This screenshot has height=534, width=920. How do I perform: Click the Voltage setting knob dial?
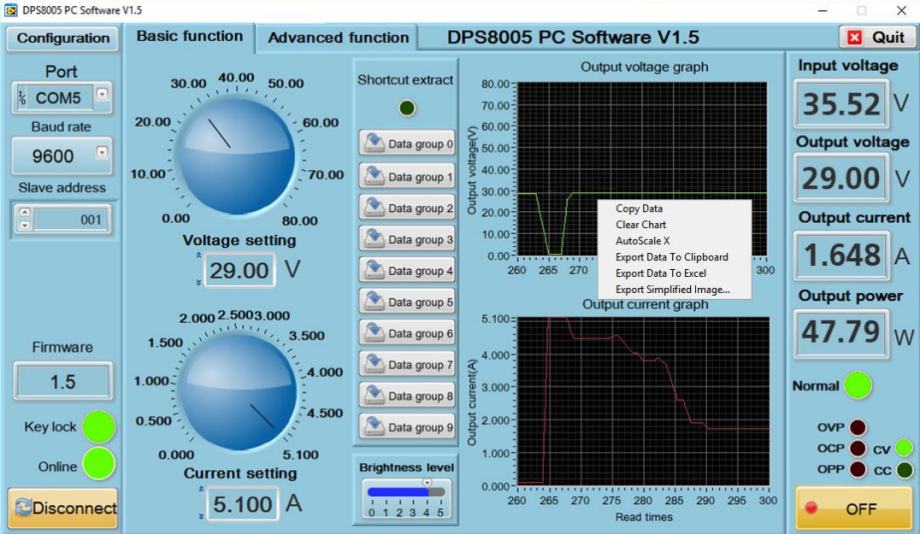click(236, 156)
